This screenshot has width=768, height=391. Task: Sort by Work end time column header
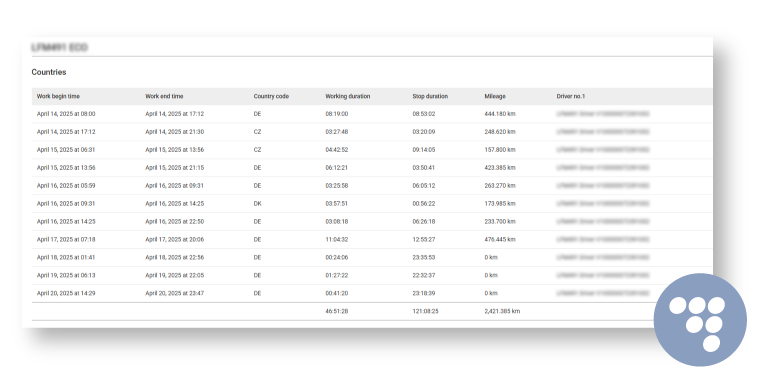point(164,97)
